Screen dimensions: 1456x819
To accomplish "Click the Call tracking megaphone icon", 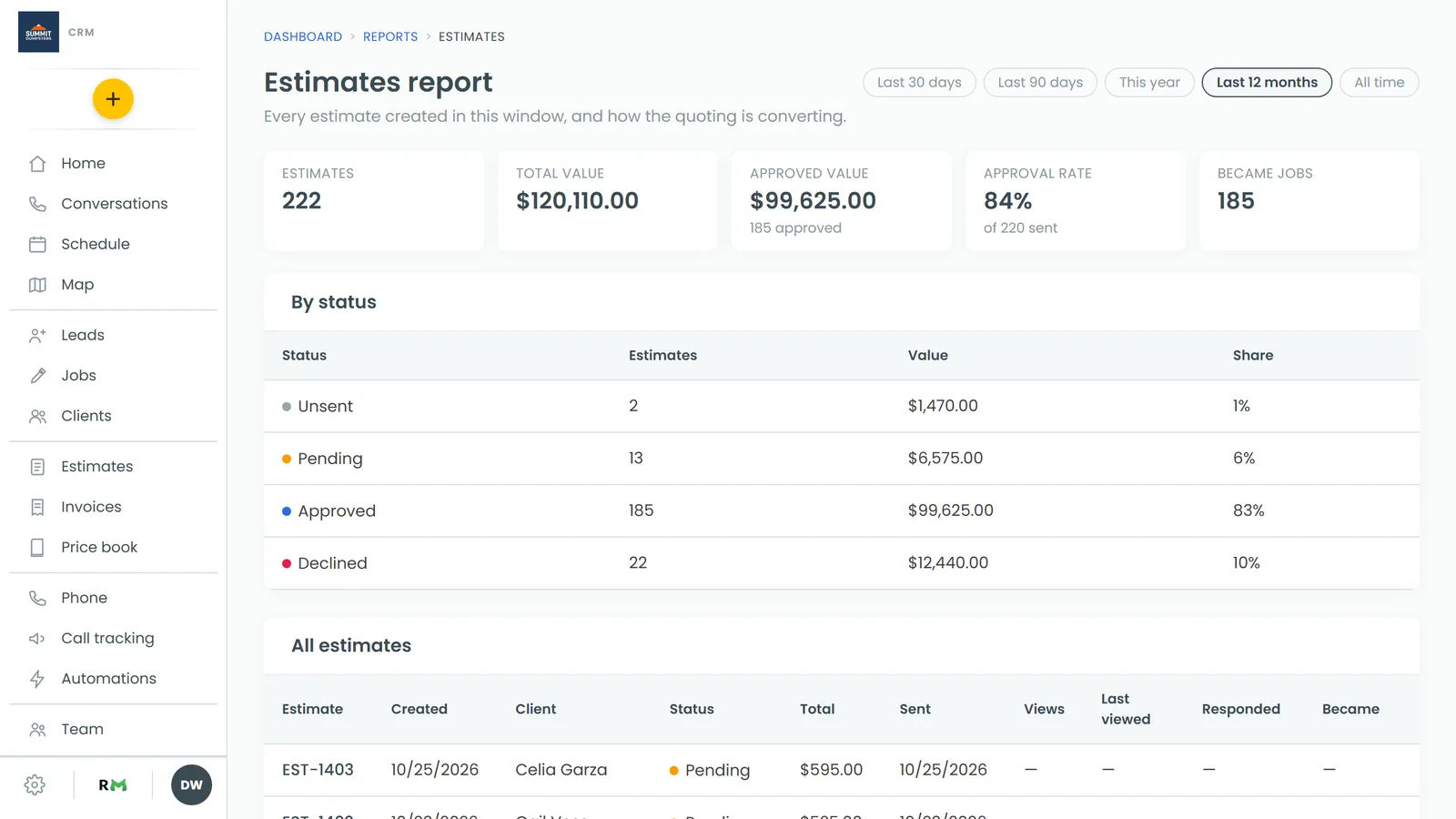I will click(37, 638).
